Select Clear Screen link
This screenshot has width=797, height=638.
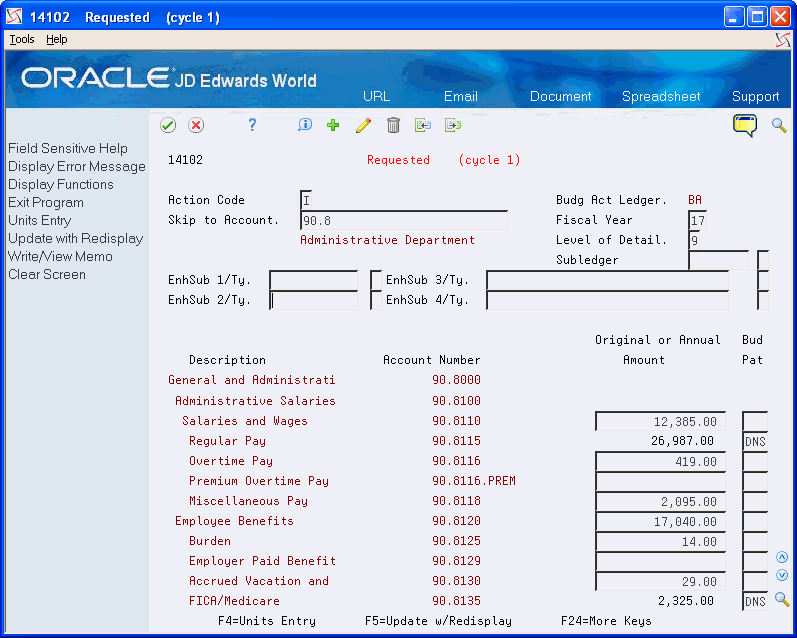(x=47, y=275)
